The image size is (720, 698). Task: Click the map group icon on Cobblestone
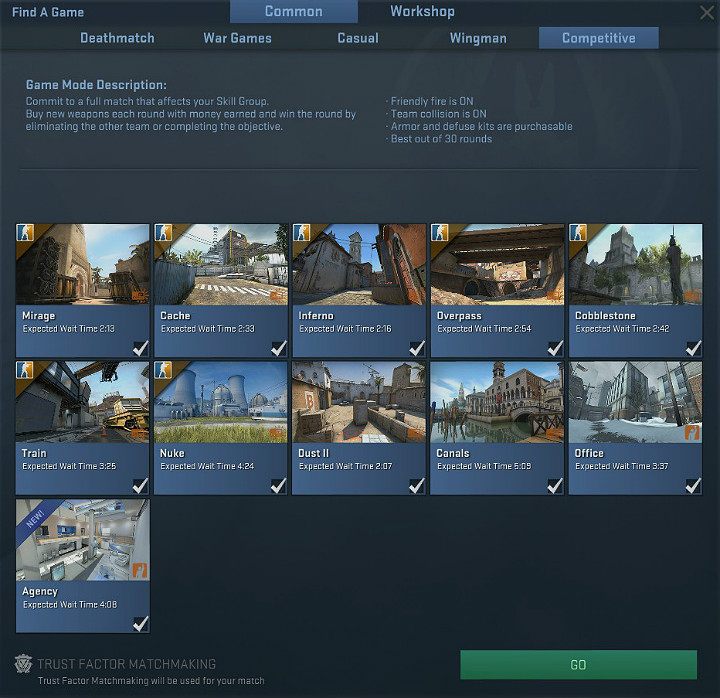coord(577,233)
